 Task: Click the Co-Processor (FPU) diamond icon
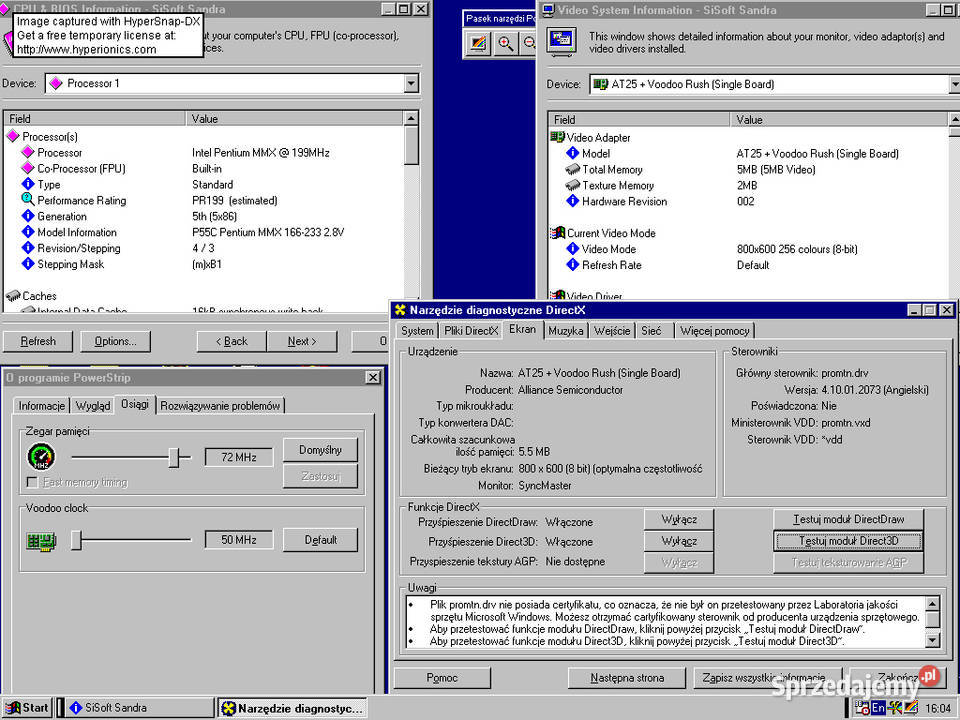coord(28,168)
